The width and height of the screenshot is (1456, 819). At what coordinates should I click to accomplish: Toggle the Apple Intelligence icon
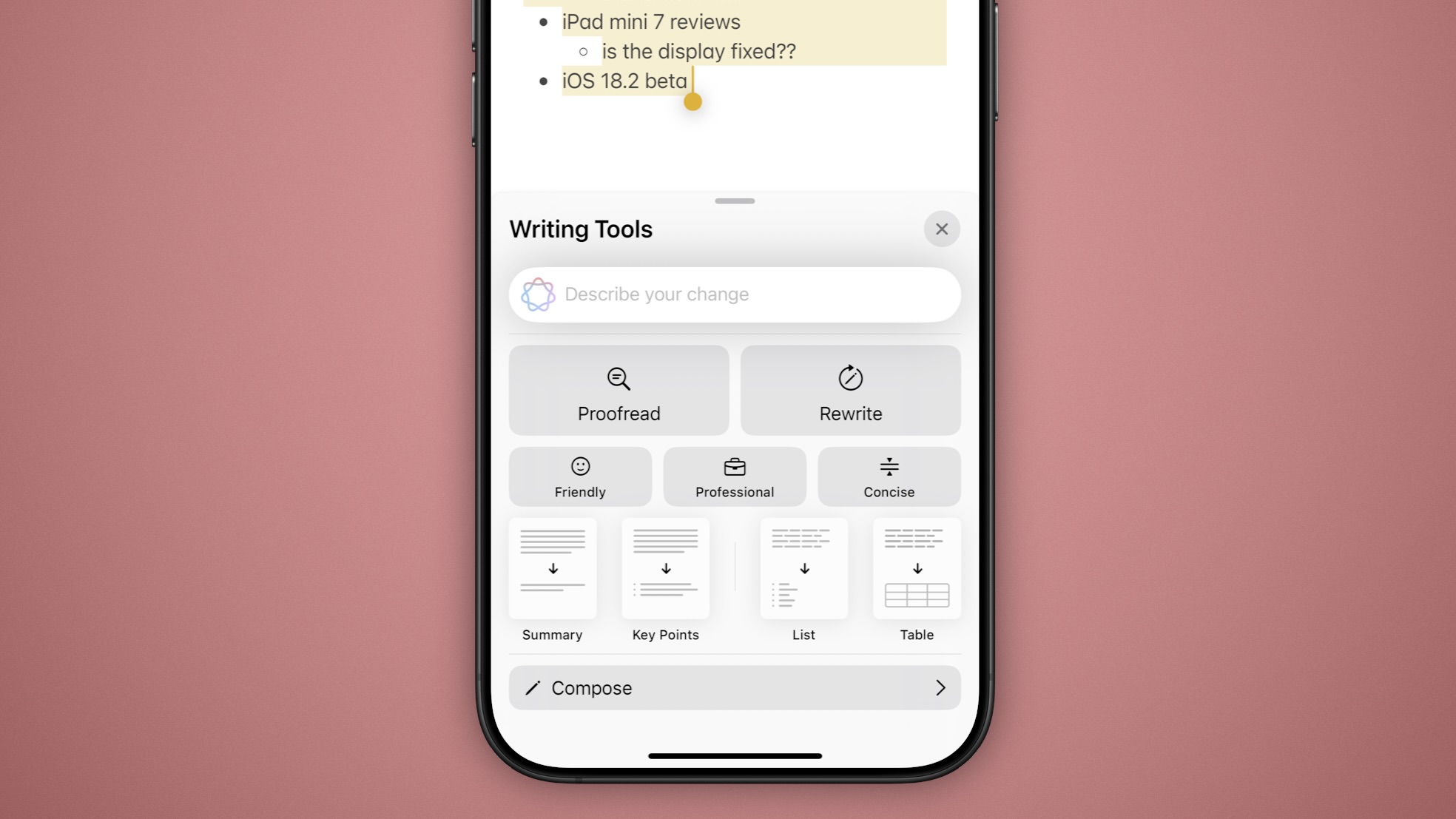click(x=538, y=294)
